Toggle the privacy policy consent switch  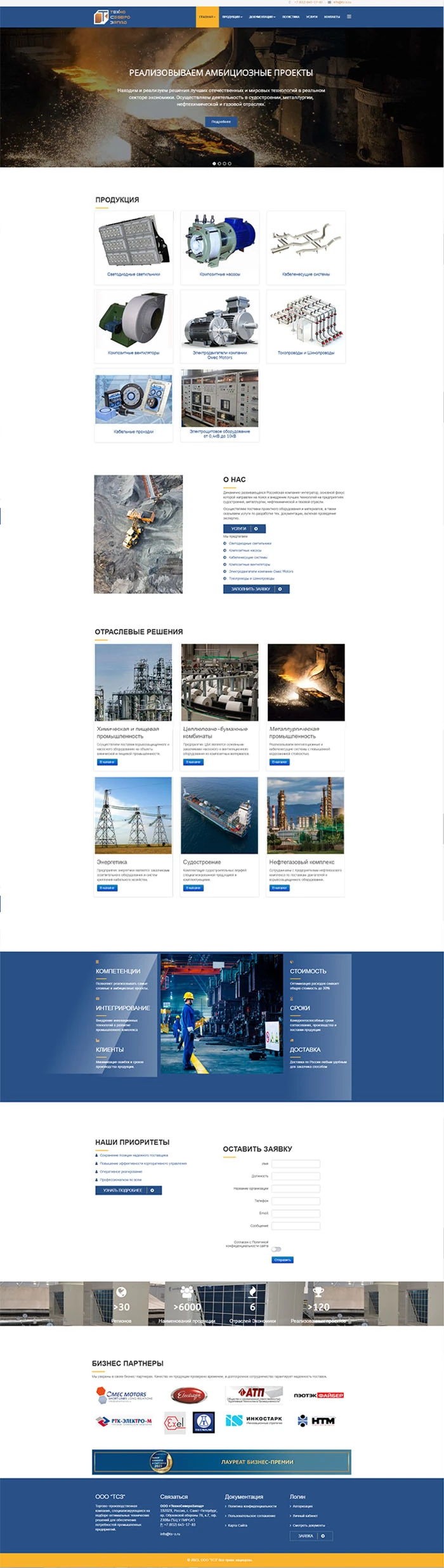[277, 1249]
